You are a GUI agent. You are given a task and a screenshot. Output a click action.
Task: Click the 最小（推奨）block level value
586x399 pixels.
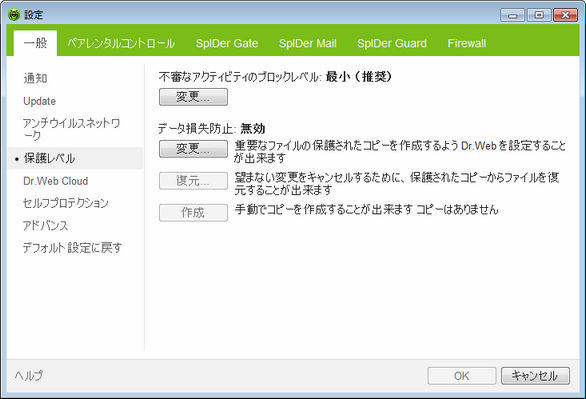coord(358,77)
